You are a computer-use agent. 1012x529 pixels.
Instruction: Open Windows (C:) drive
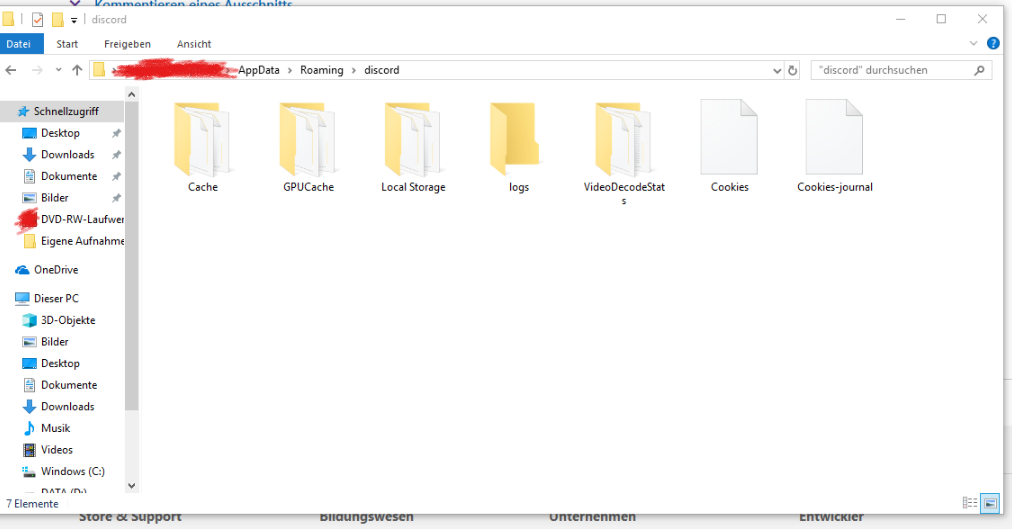click(x=72, y=471)
